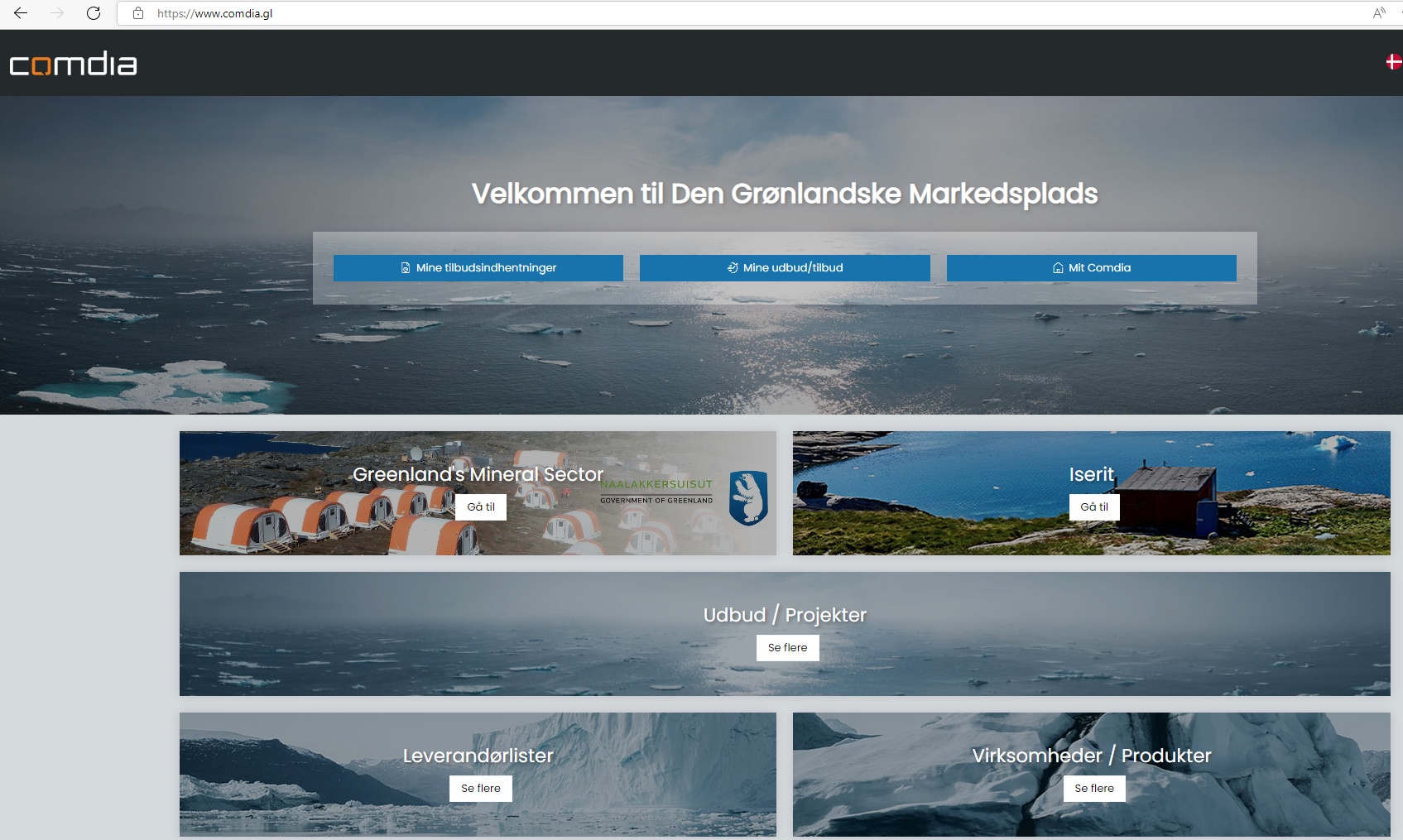Click Gå til under Iserit
1403x840 pixels.
point(1094,507)
